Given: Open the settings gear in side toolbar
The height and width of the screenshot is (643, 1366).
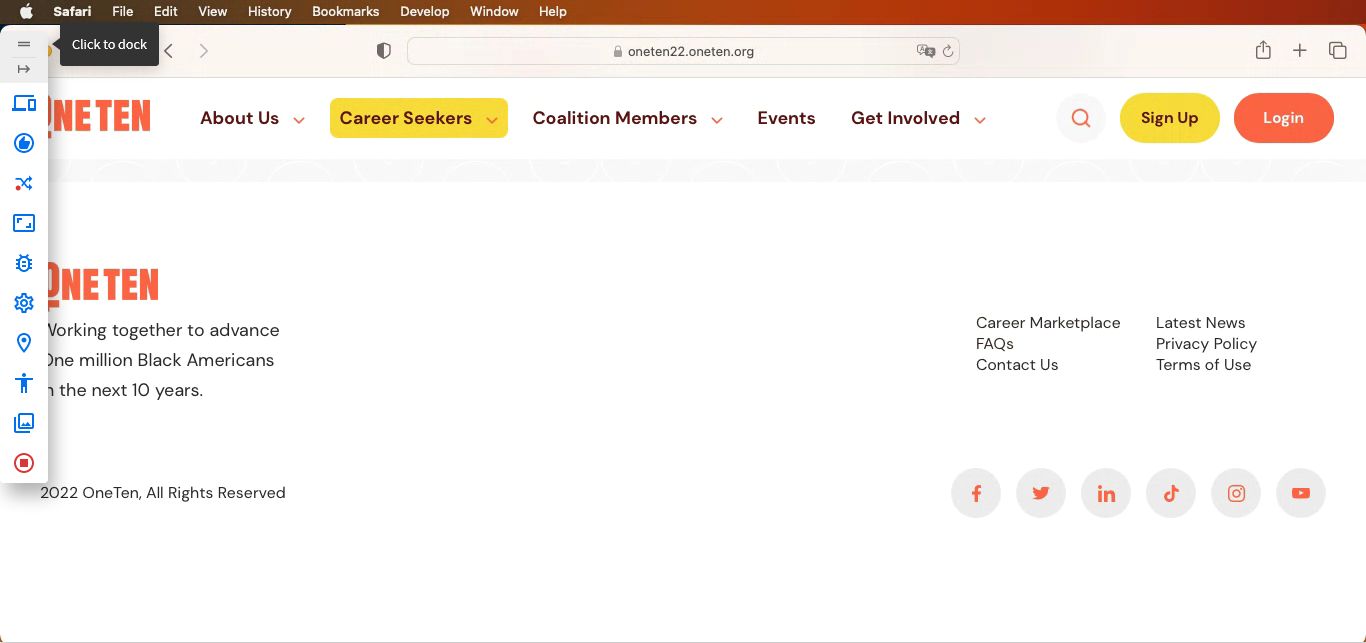Looking at the screenshot, I should tap(24, 303).
